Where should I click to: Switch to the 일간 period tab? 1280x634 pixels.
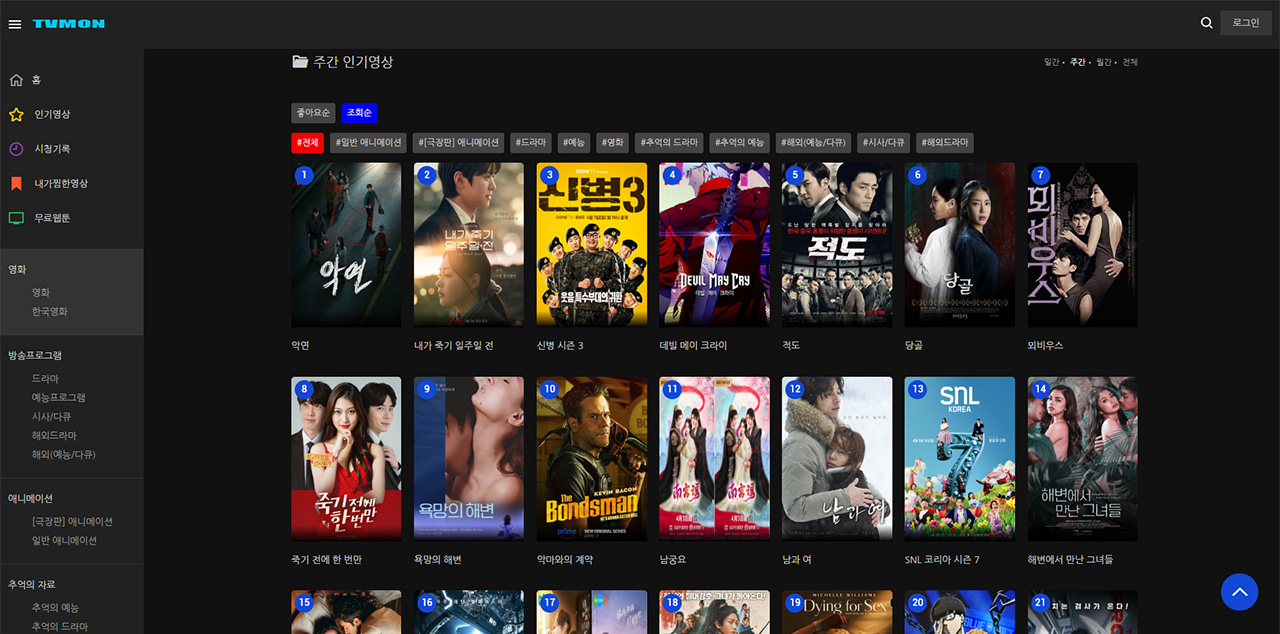pyautogui.click(x=1052, y=62)
